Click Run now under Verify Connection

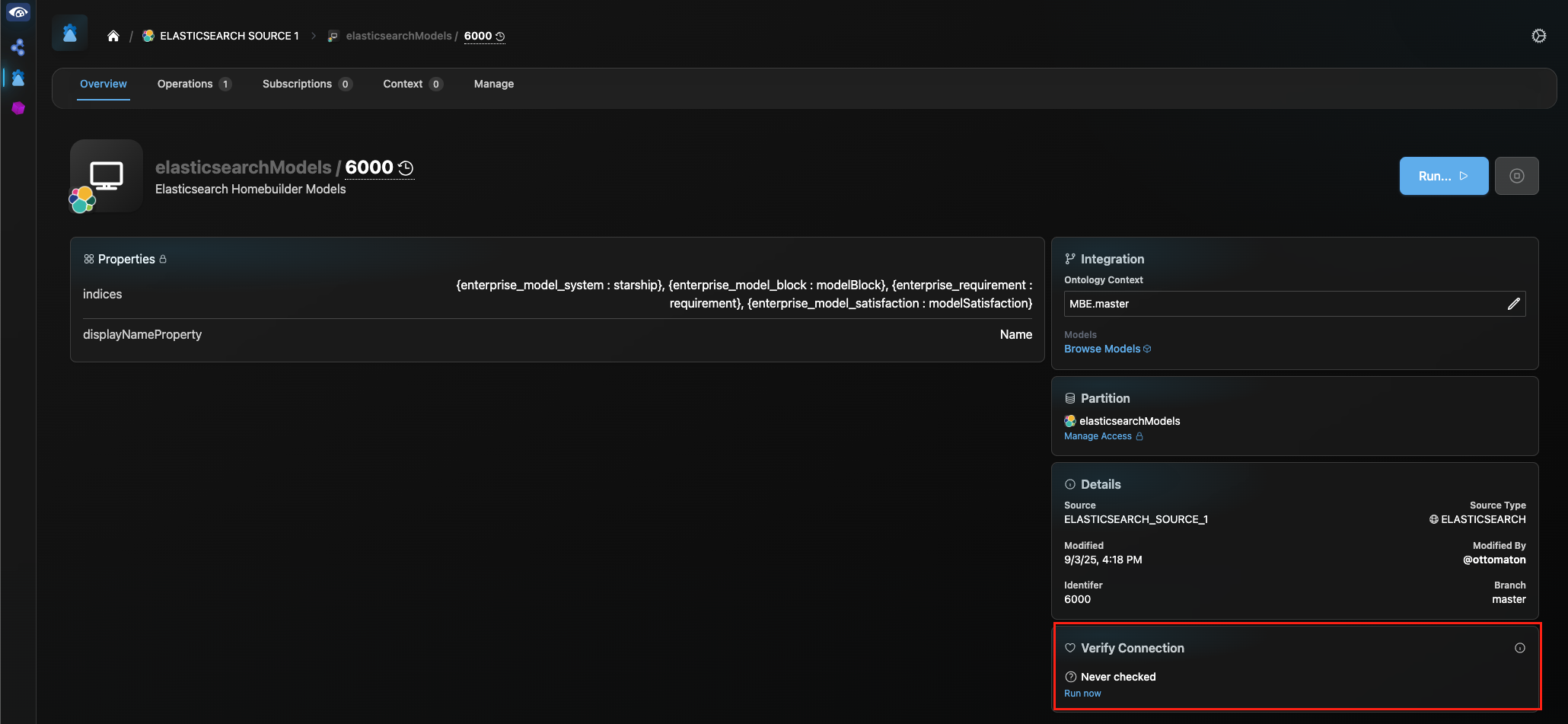[1082, 694]
